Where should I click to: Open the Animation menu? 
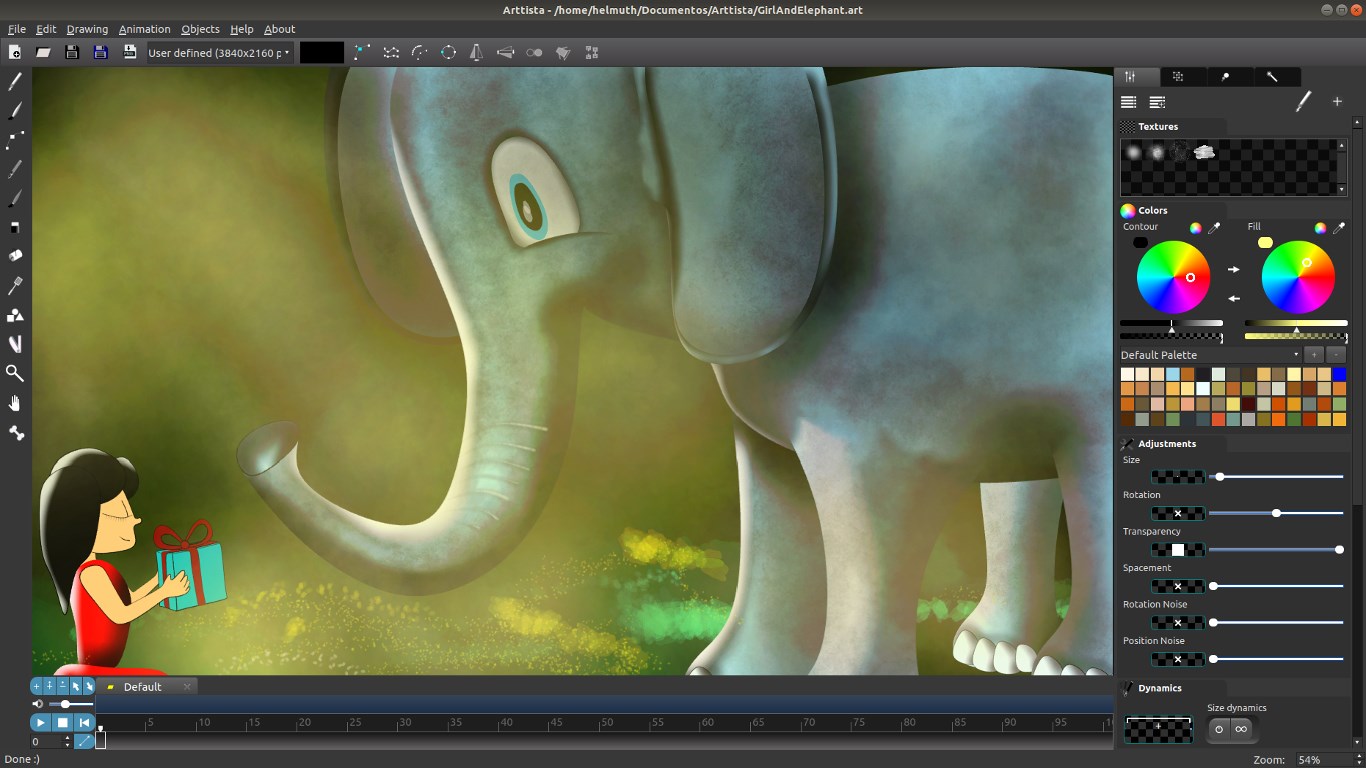coord(144,29)
